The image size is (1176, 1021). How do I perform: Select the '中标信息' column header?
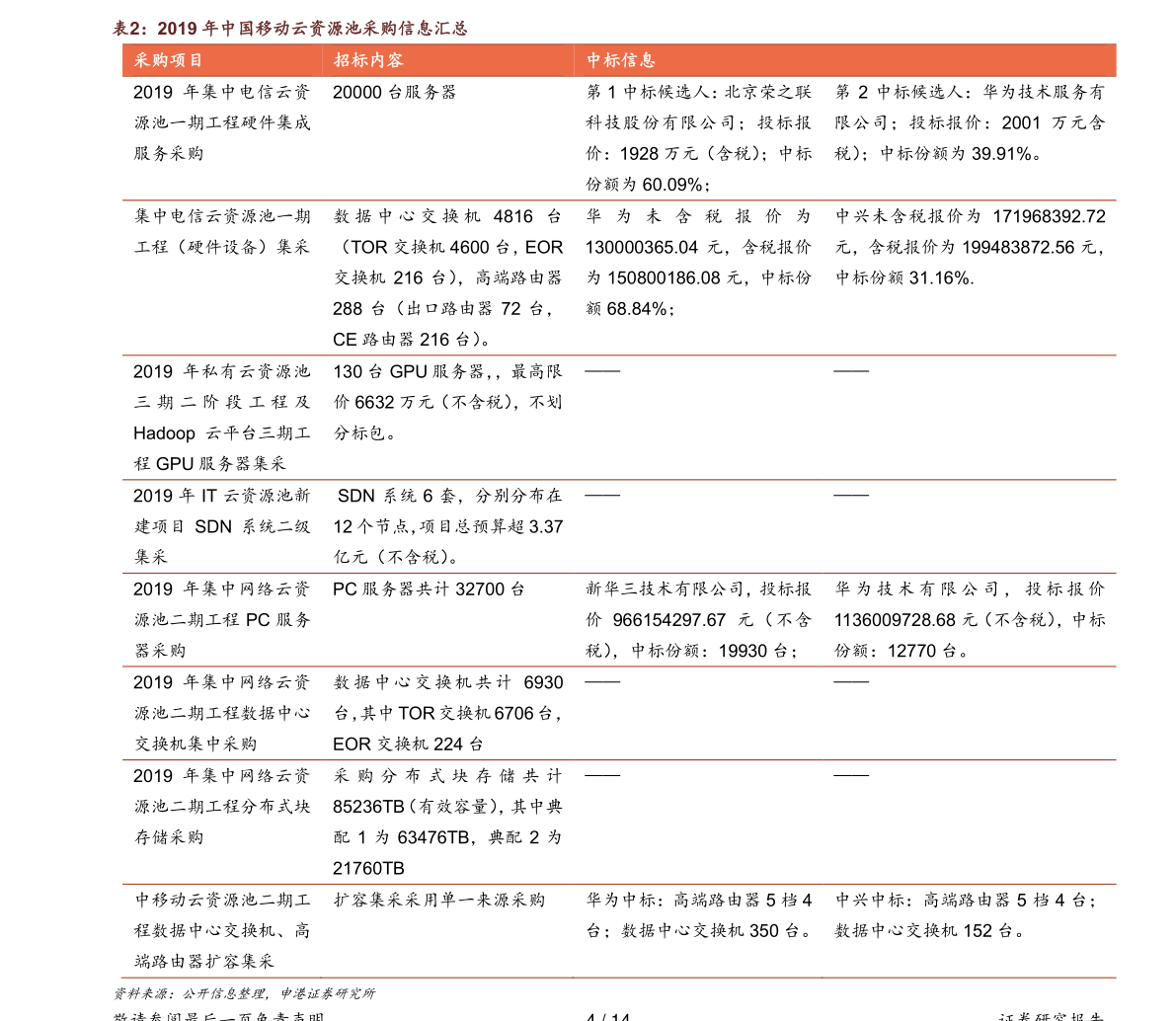621,60
